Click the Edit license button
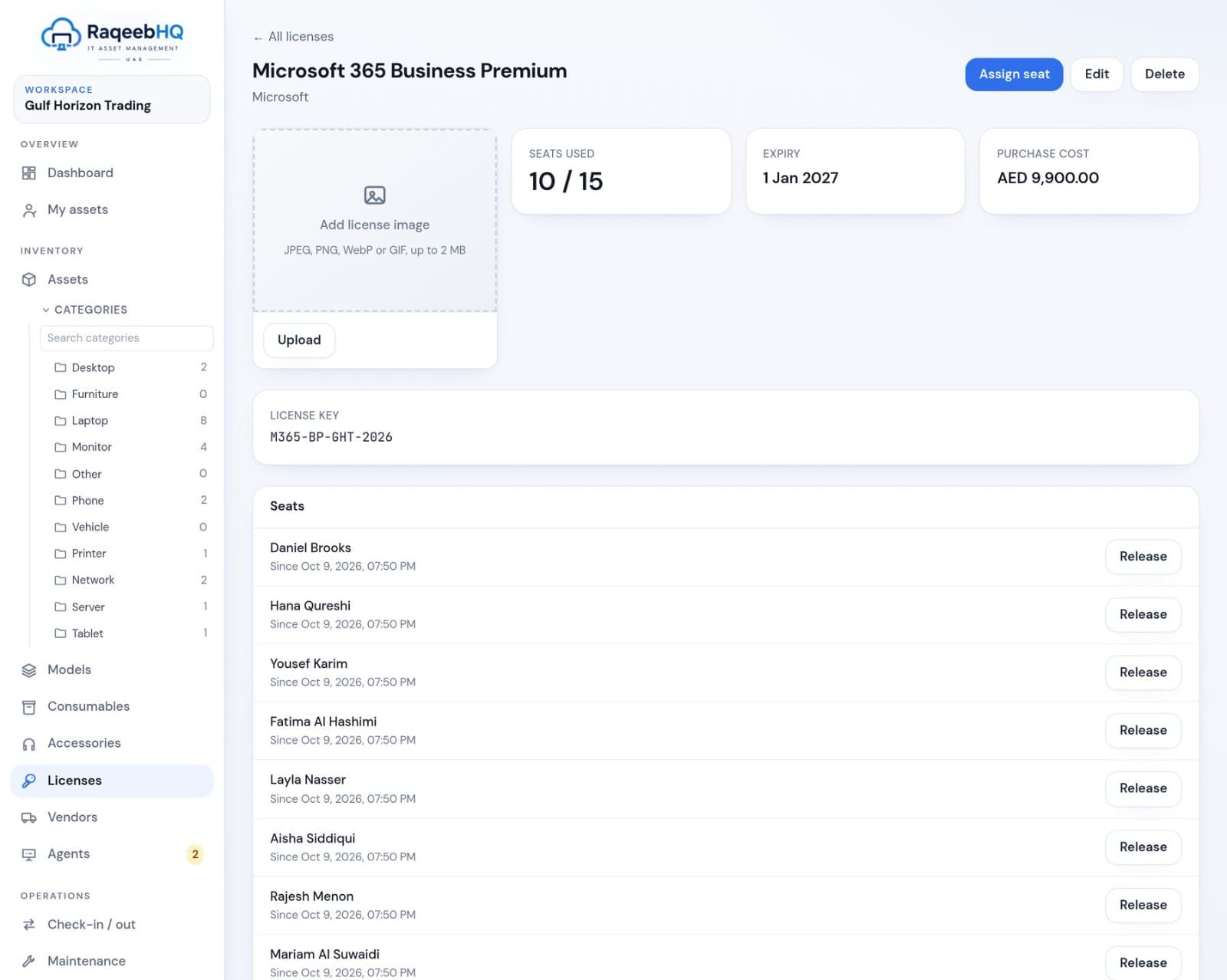Viewport: 1227px width, 980px height. tap(1097, 74)
